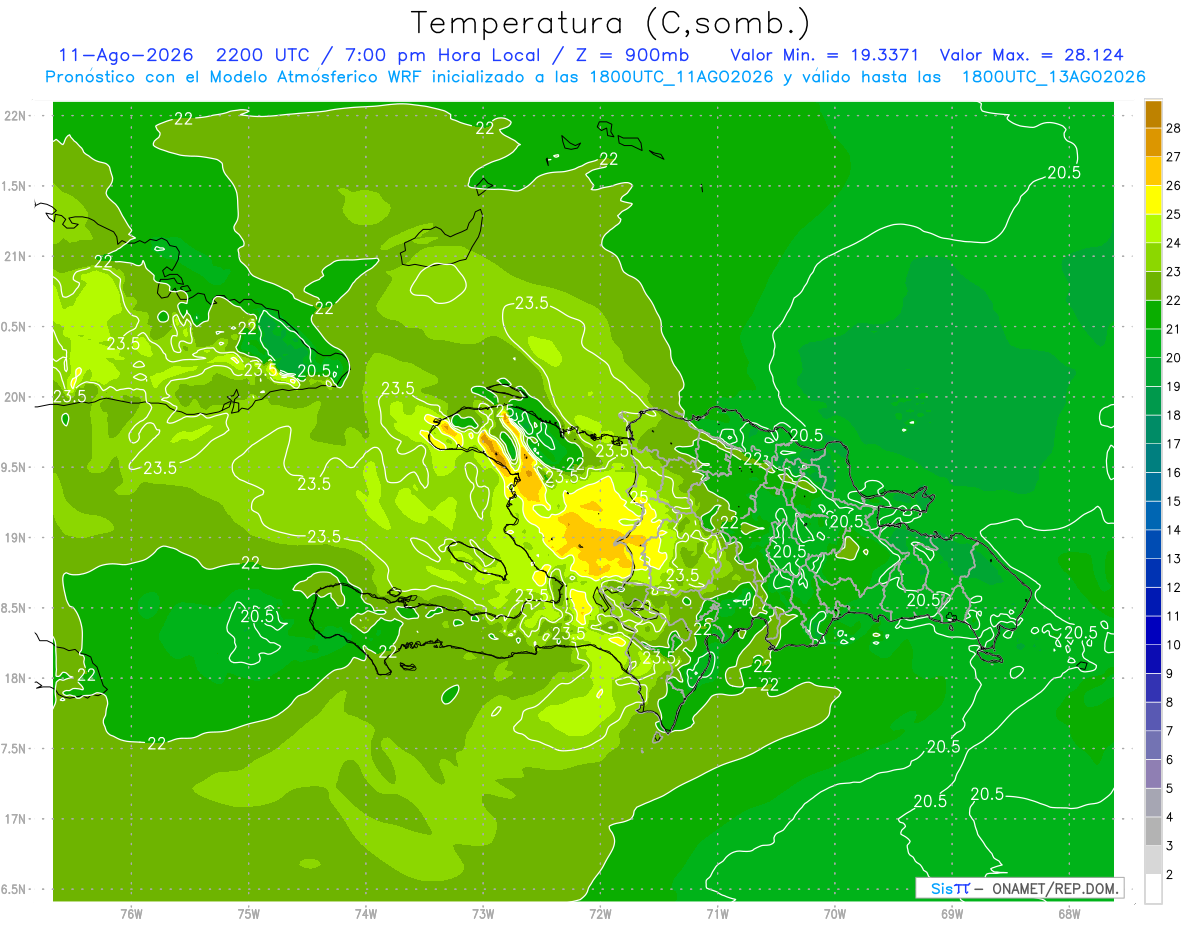Pick the gold swatch between 26 and 27

(1153, 171)
